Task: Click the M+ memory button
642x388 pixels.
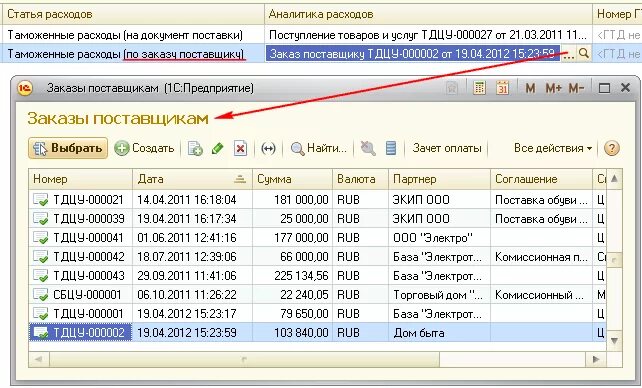Action: point(553,88)
